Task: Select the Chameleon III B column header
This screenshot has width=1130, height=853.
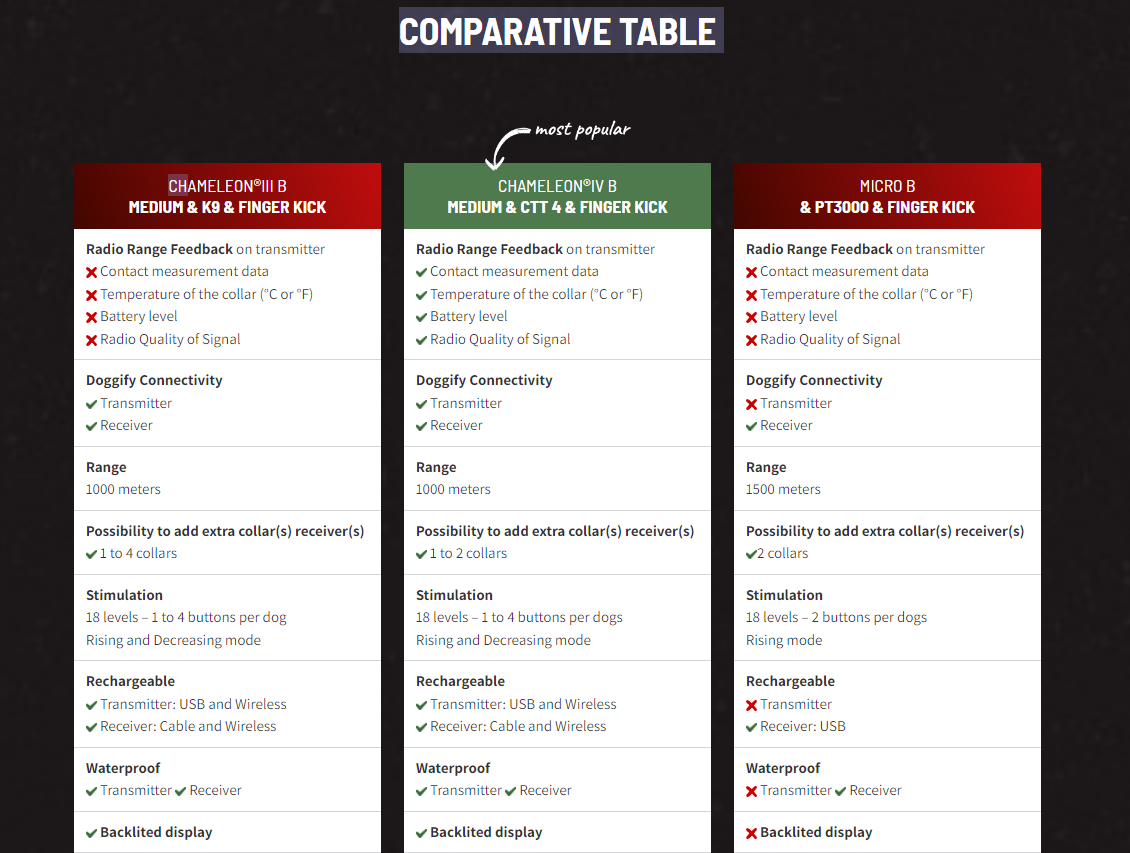Action: point(228,196)
